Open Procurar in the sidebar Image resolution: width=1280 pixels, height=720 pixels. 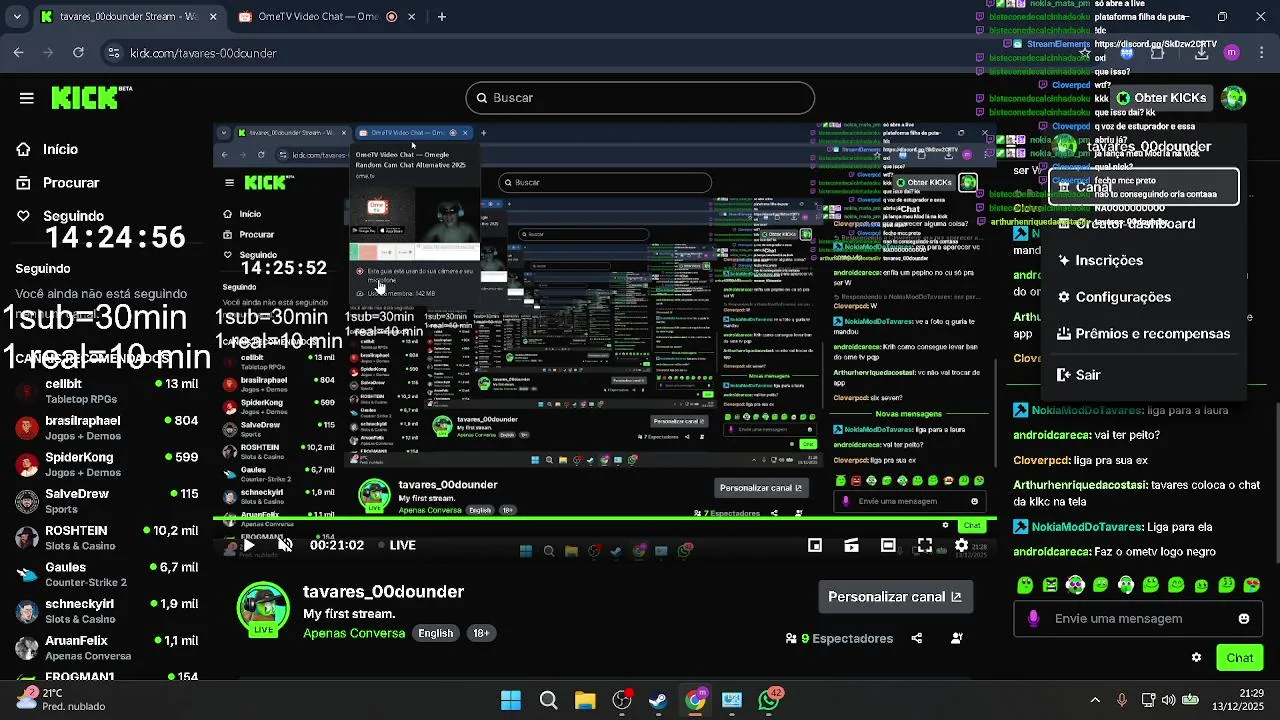[58, 183]
